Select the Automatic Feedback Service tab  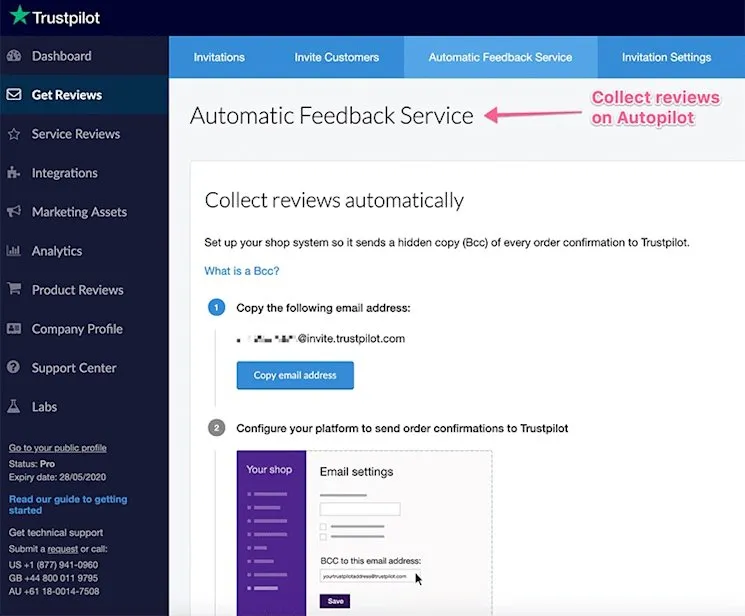click(500, 57)
